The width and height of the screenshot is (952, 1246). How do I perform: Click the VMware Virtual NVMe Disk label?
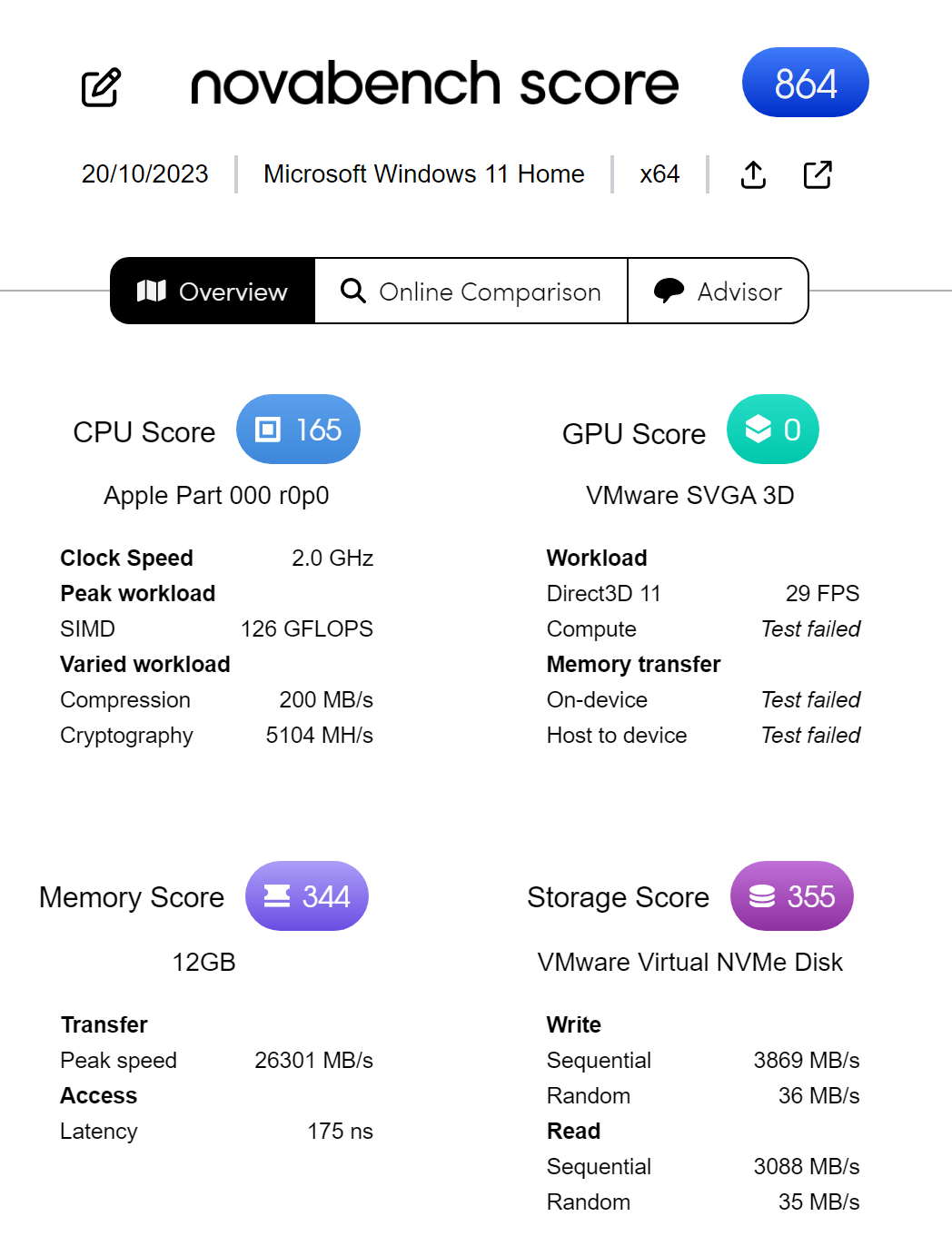pyautogui.click(x=690, y=963)
